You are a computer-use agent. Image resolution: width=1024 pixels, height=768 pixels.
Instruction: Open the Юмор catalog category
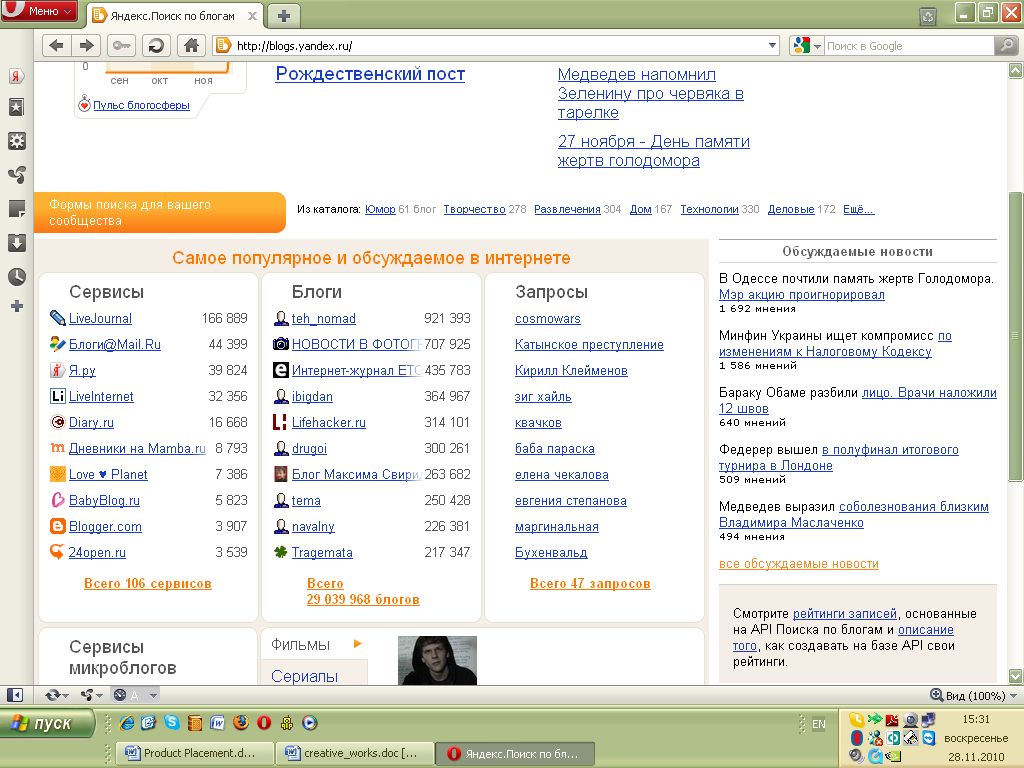click(x=380, y=209)
